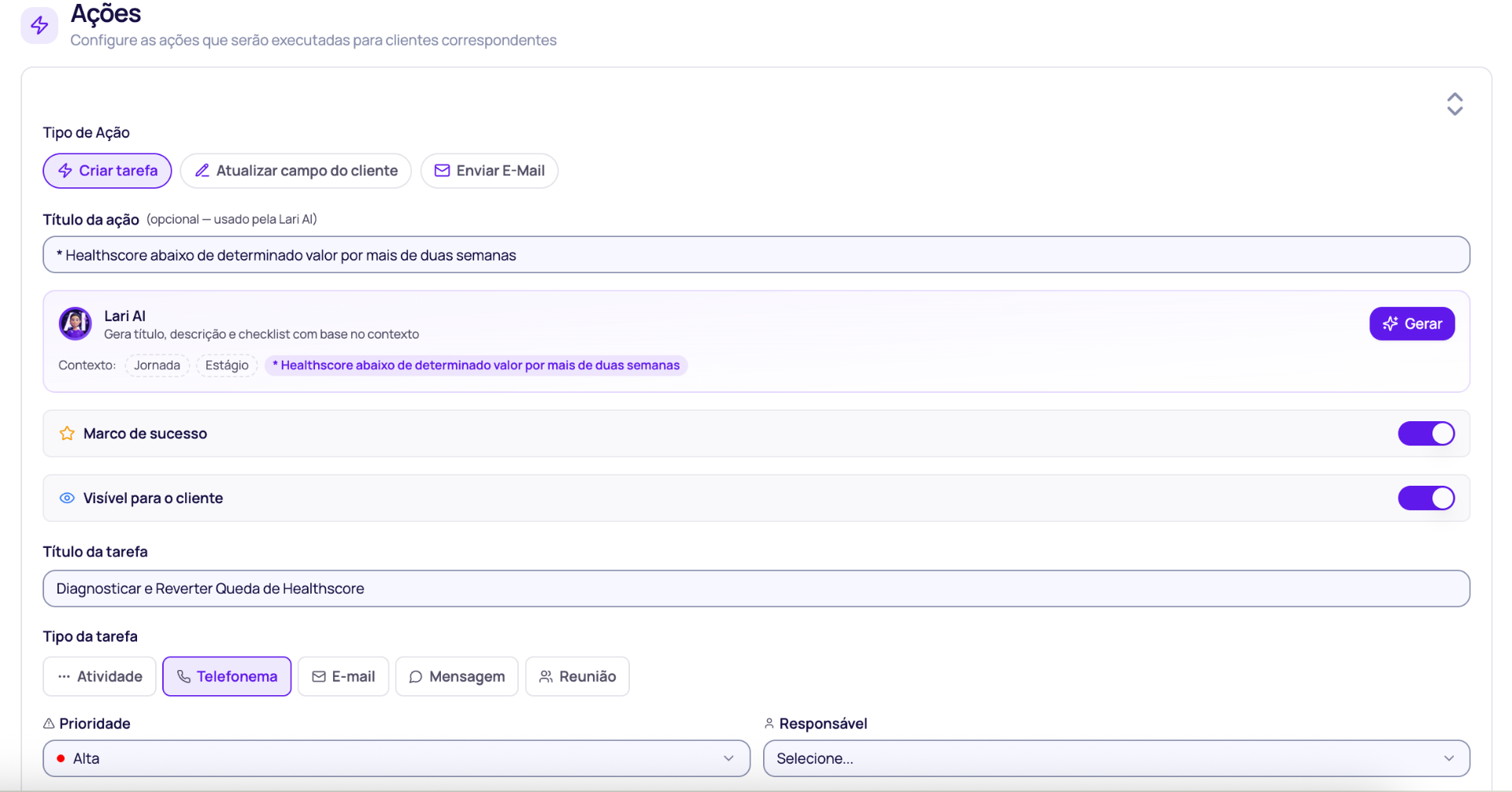This screenshot has height=792, width=1512.
Task: Click the lightning bolt Ações header icon
Action: click(39, 25)
